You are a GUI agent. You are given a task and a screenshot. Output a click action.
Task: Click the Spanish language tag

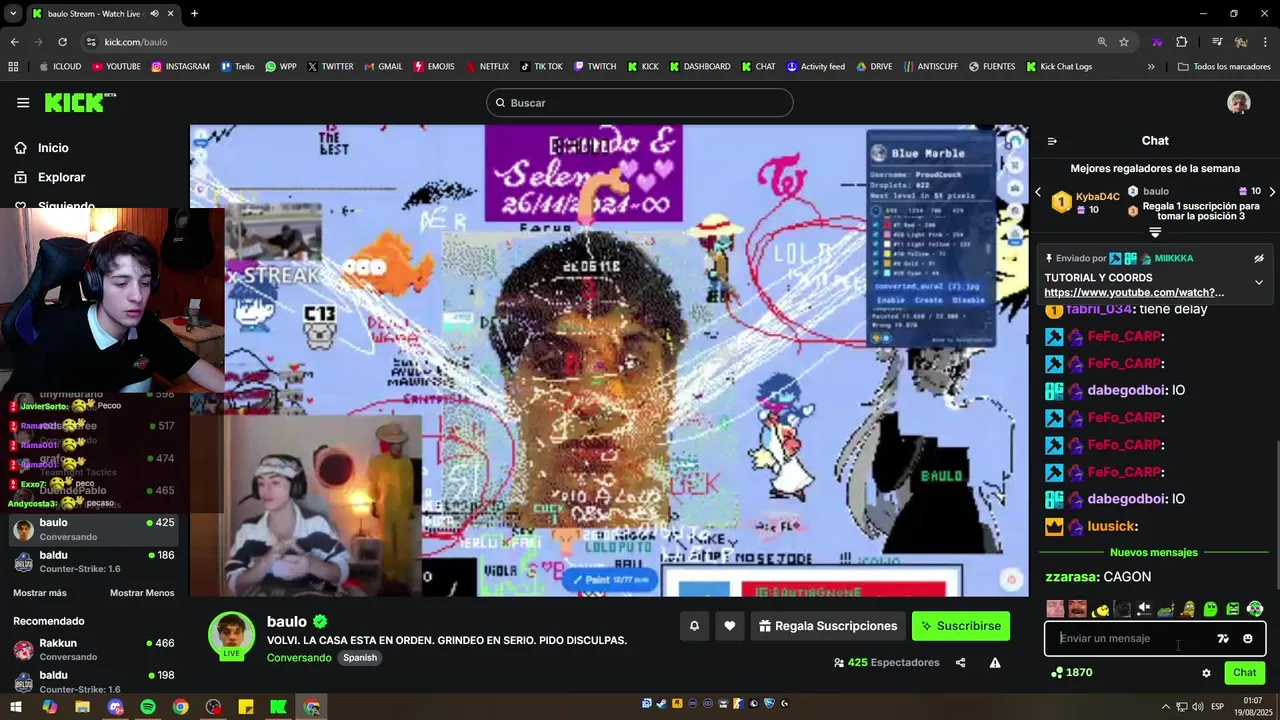[x=360, y=658]
